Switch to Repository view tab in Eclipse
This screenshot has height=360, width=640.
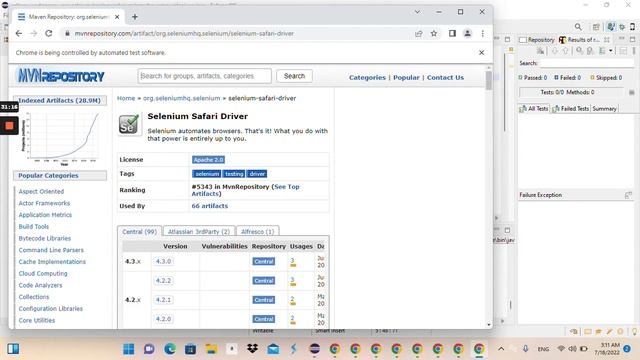pos(537,40)
